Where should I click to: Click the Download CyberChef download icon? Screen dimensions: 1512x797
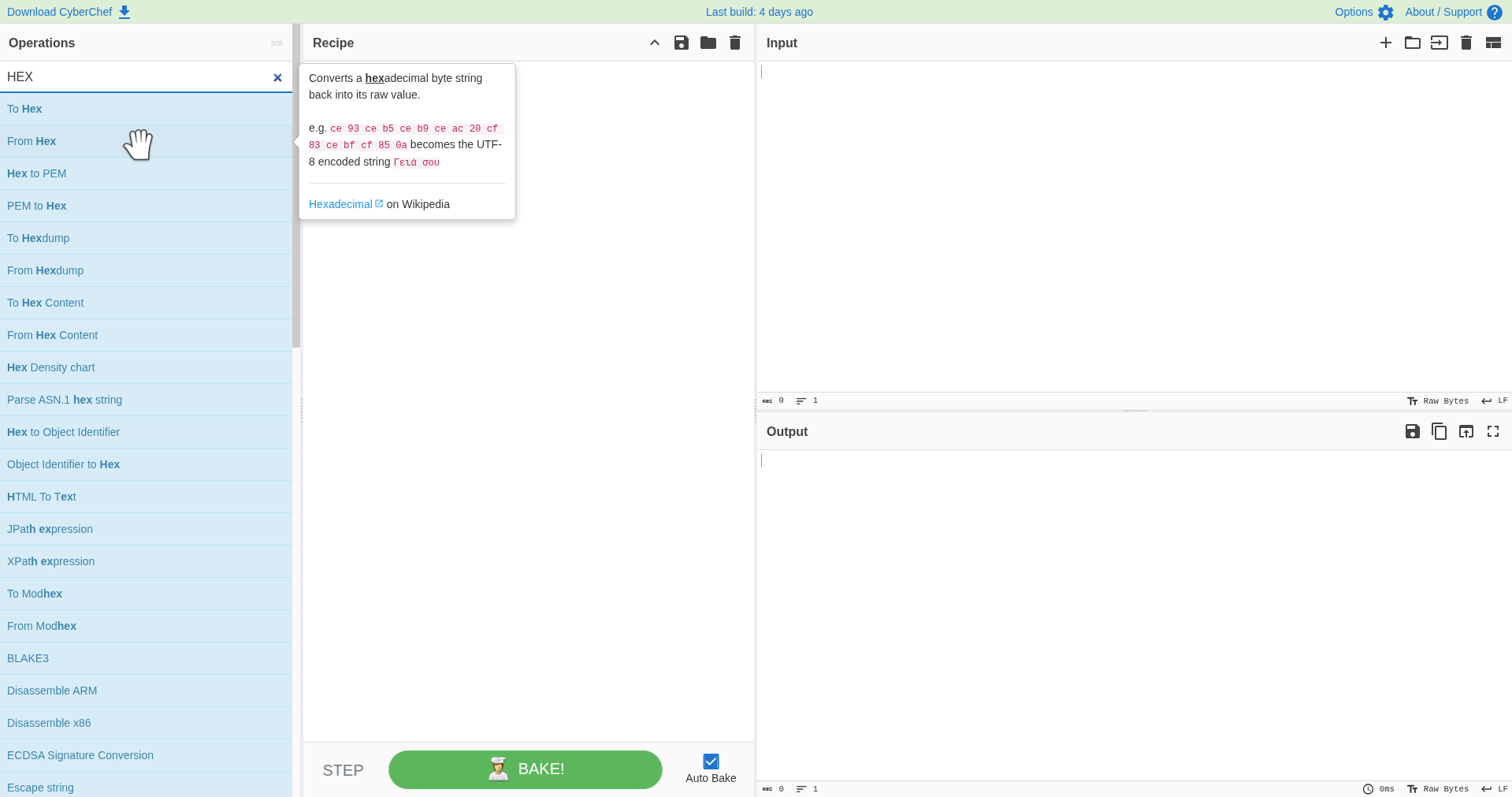[124, 12]
